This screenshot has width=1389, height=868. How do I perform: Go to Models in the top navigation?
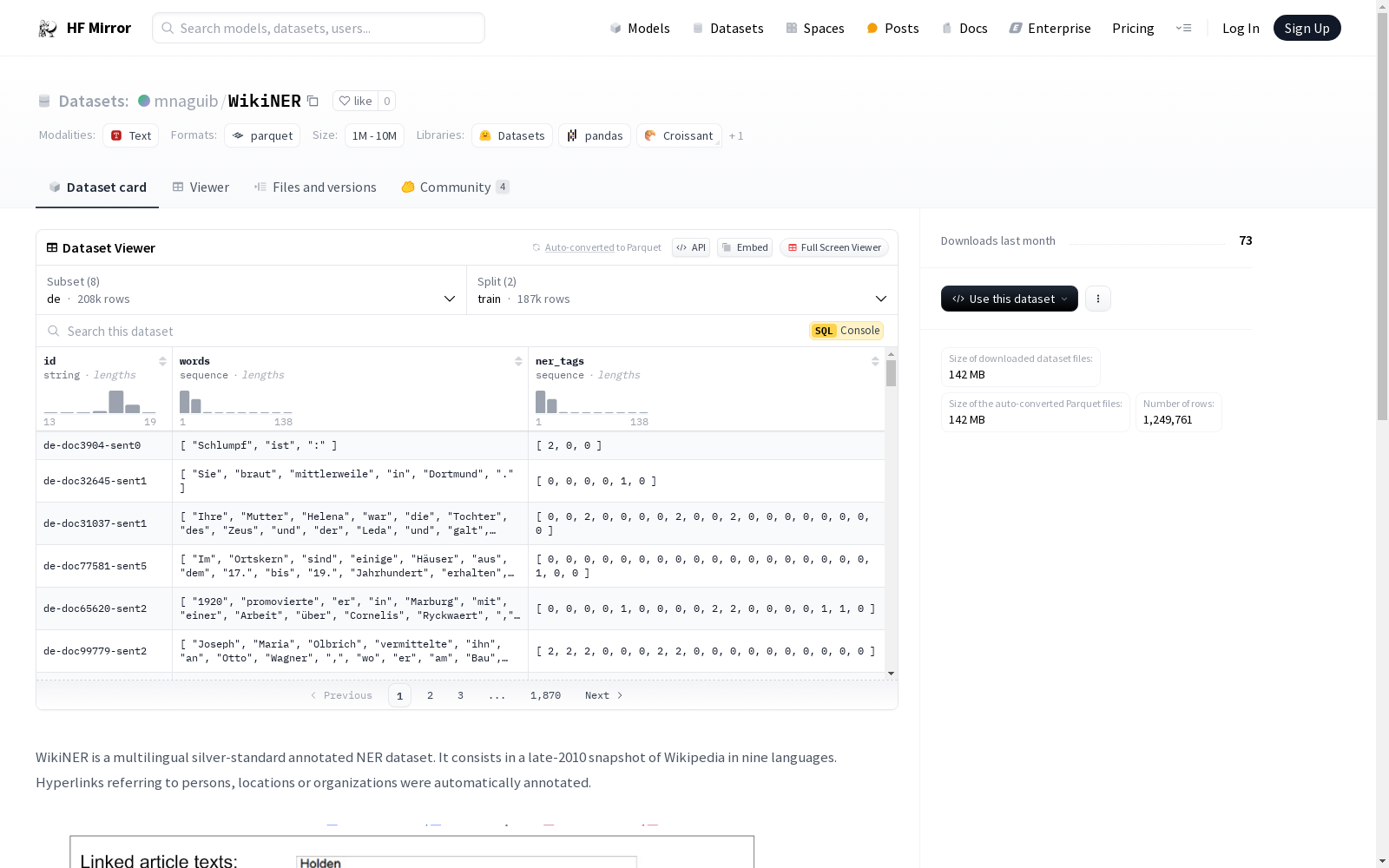point(640,28)
